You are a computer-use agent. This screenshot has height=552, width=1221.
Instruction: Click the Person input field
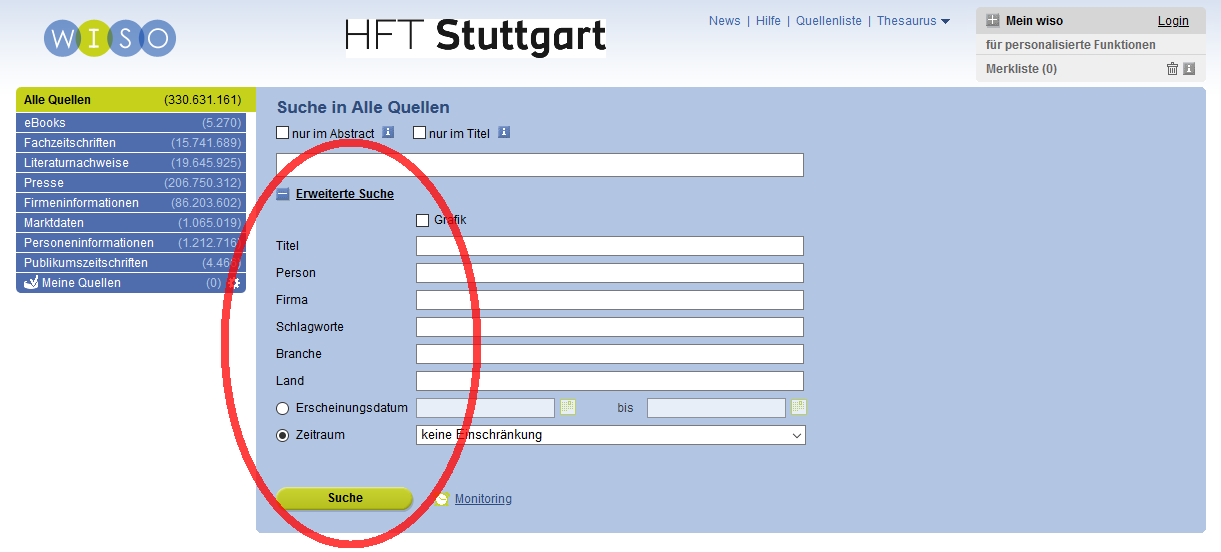[x=610, y=273]
